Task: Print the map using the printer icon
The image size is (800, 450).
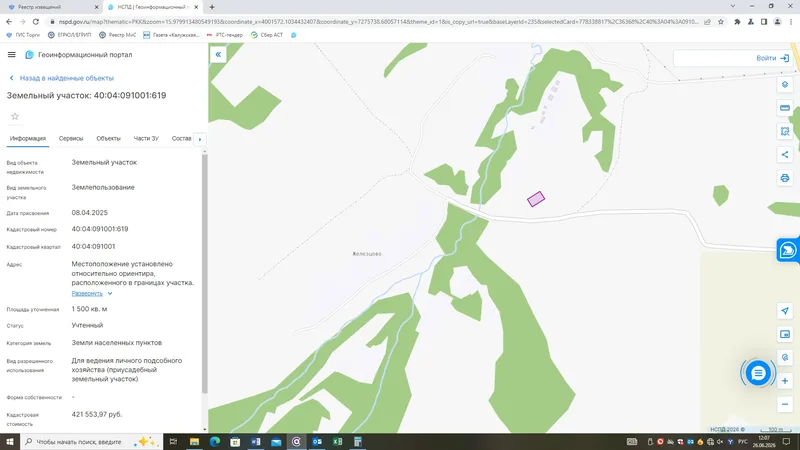Action: click(x=785, y=178)
